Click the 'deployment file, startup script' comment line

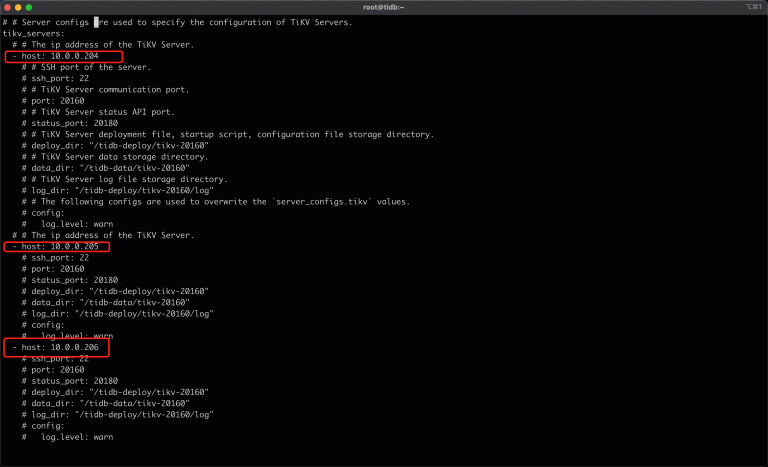[x=228, y=134]
